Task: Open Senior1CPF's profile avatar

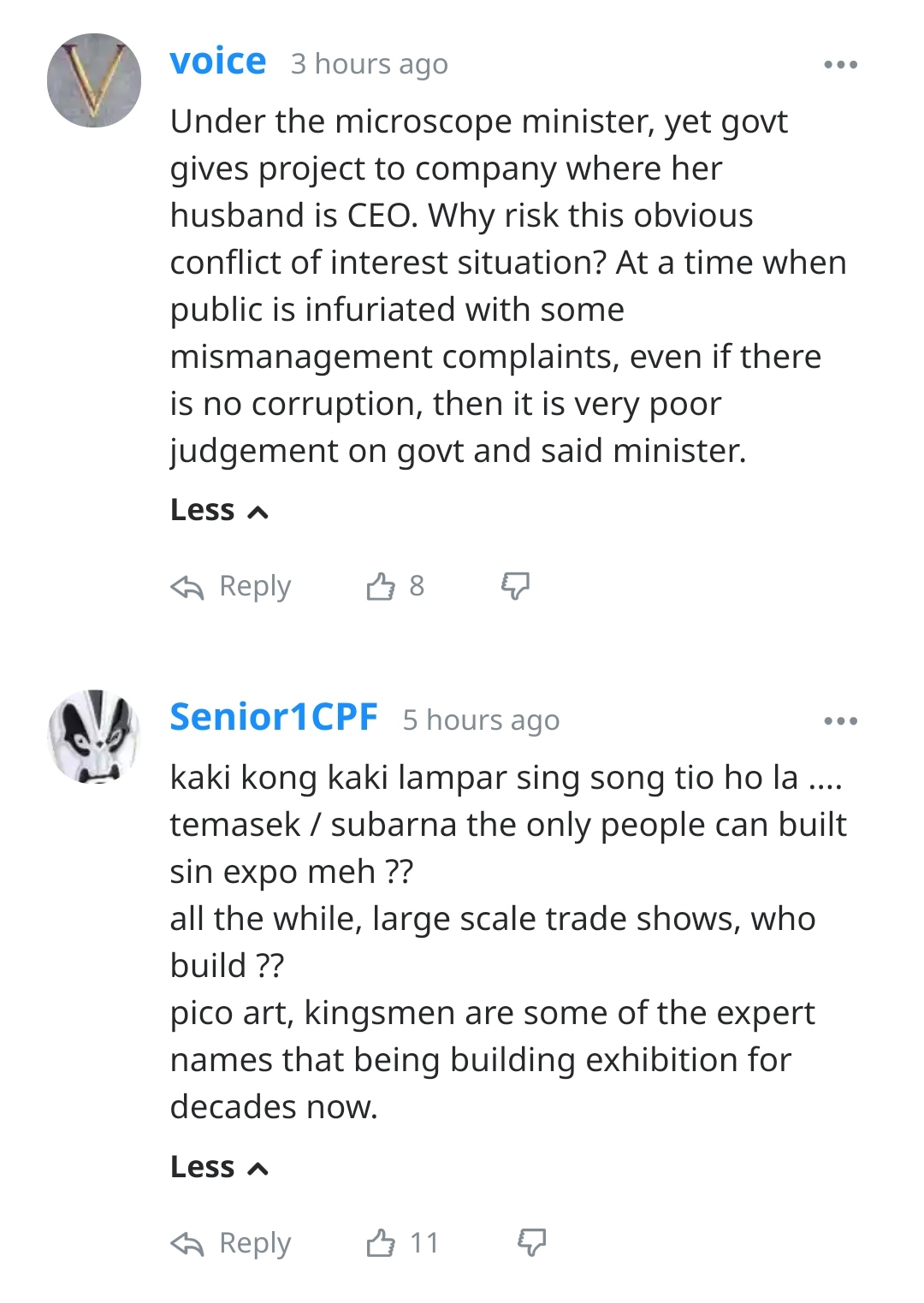Action: pos(94,736)
